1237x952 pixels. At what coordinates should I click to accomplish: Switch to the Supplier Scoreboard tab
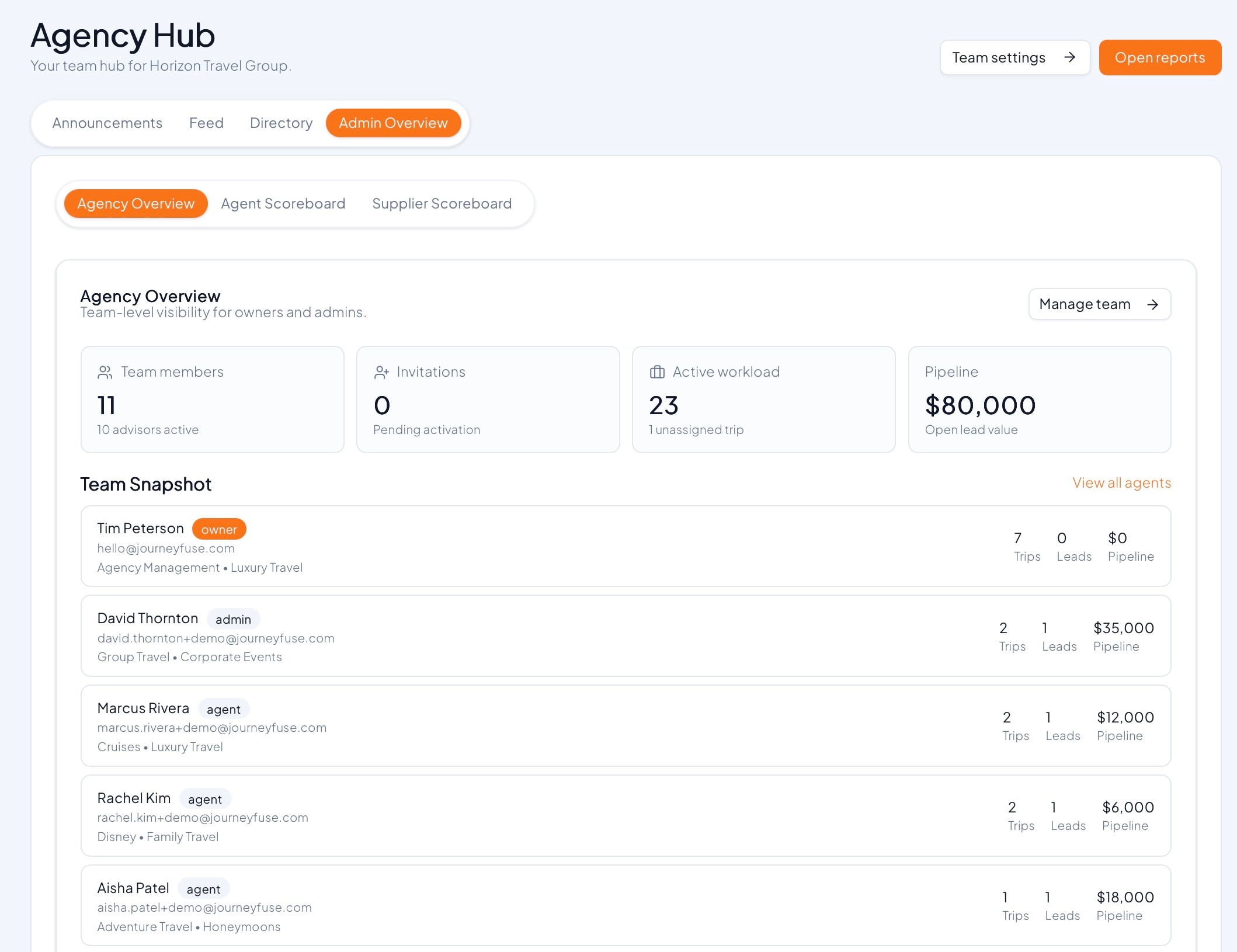point(442,203)
